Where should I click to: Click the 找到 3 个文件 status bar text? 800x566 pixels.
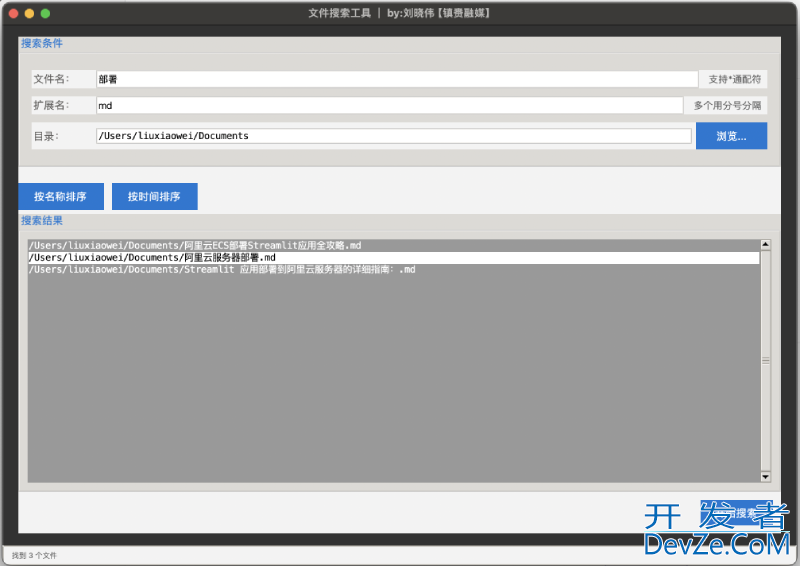(34, 555)
